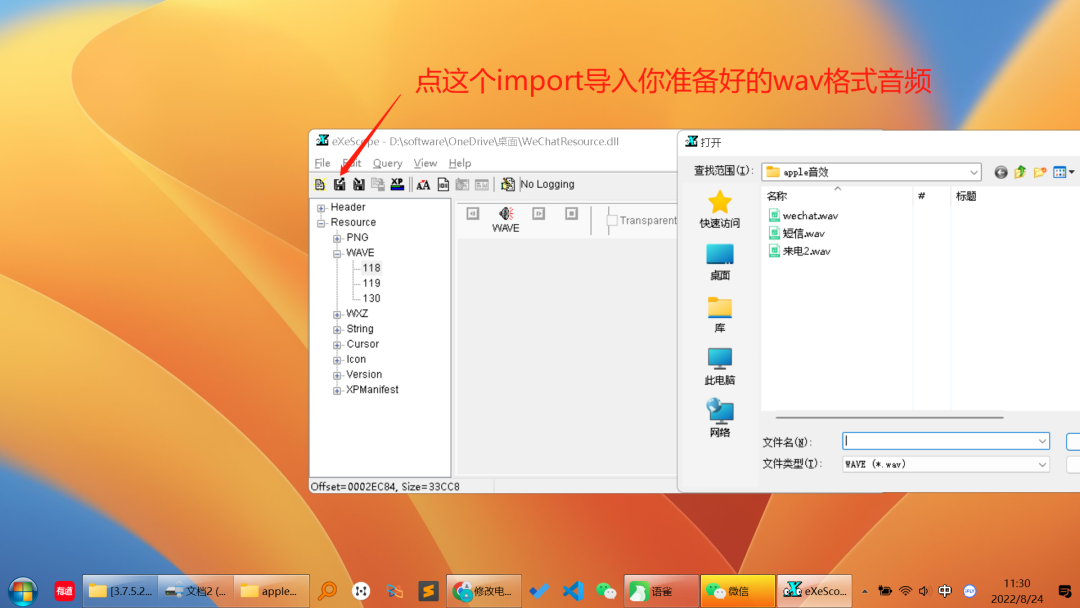The height and width of the screenshot is (608, 1080).
Task: Open the 查找范围 folder dropdown
Action: tap(973, 172)
